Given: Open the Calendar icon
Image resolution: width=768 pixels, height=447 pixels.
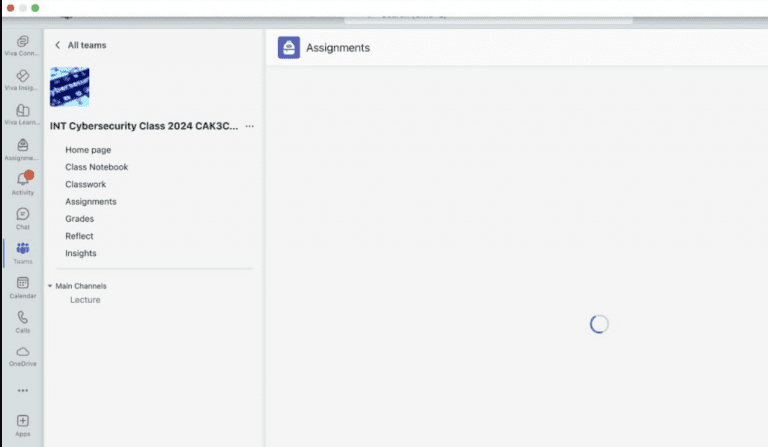Looking at the screenshot, I should tap(22, 285).
